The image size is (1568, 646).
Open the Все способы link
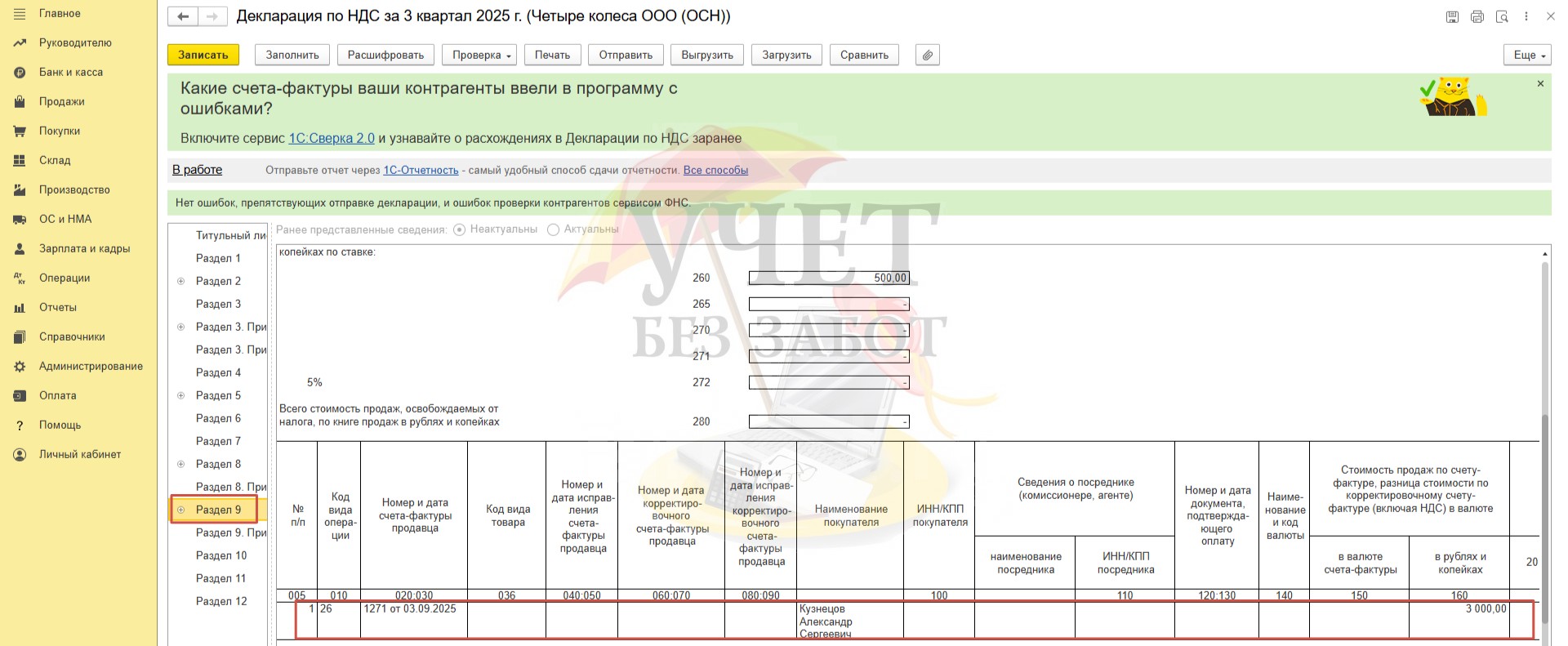(x=715, y=170)
